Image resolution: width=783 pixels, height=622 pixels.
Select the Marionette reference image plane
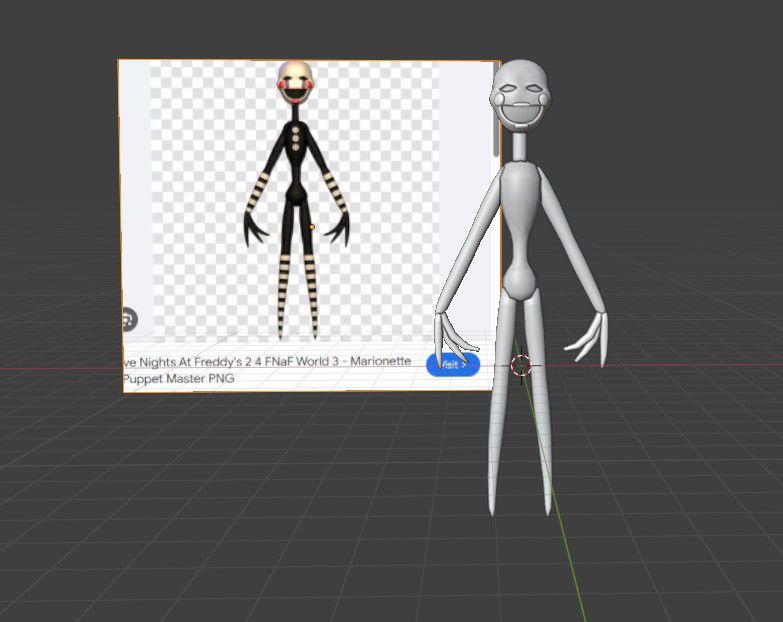309,226
